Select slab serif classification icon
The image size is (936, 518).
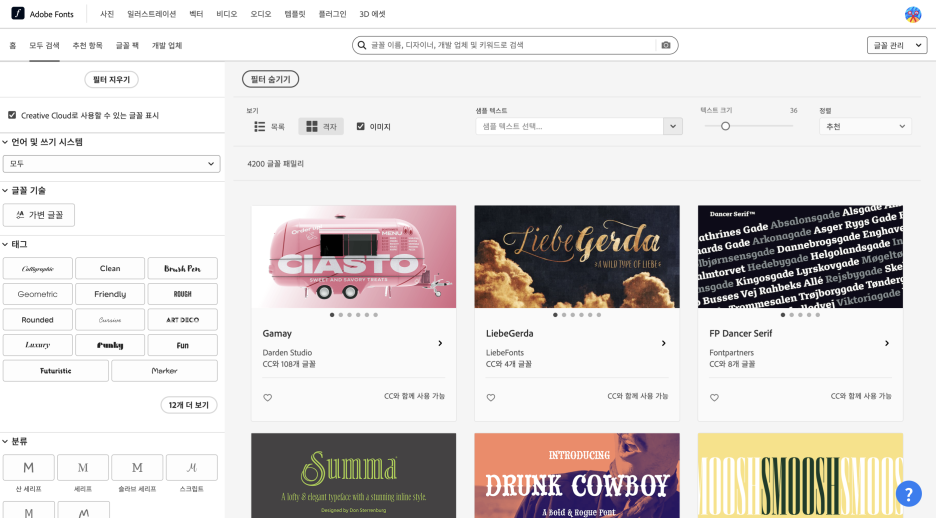[x=137, y=468]
